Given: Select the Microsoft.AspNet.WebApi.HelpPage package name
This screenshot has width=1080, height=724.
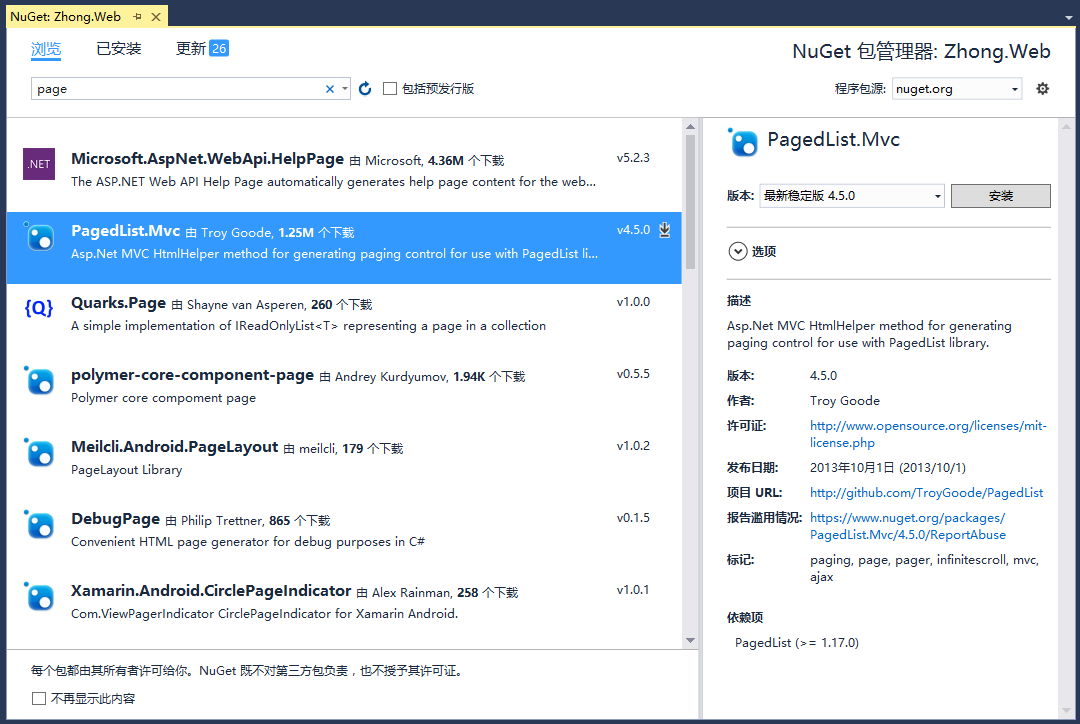Looking at the screenshot, I should 207,159.
